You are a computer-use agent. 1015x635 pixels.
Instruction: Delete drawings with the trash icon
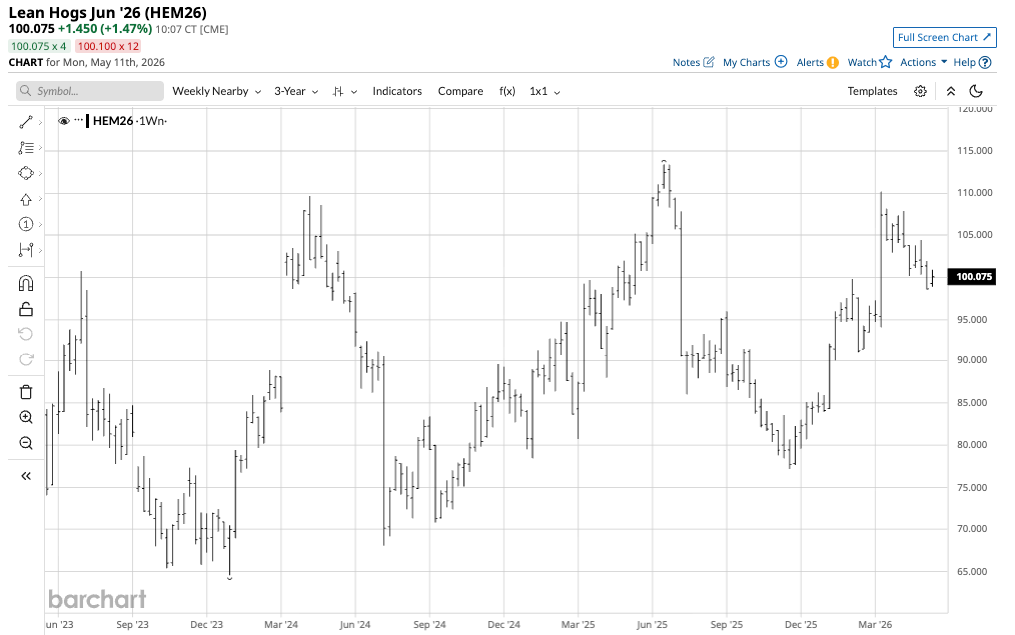pyautogui.click(x=26, y=392)
